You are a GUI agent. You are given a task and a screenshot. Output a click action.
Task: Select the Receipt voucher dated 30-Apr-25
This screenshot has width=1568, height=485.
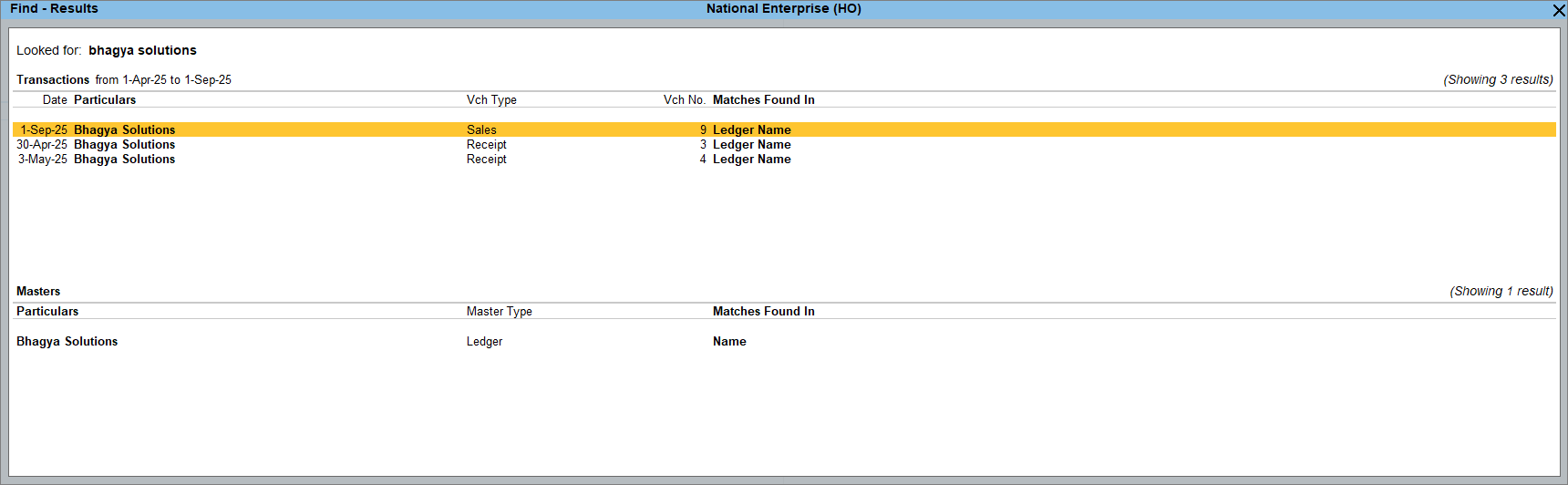point(124,145)
